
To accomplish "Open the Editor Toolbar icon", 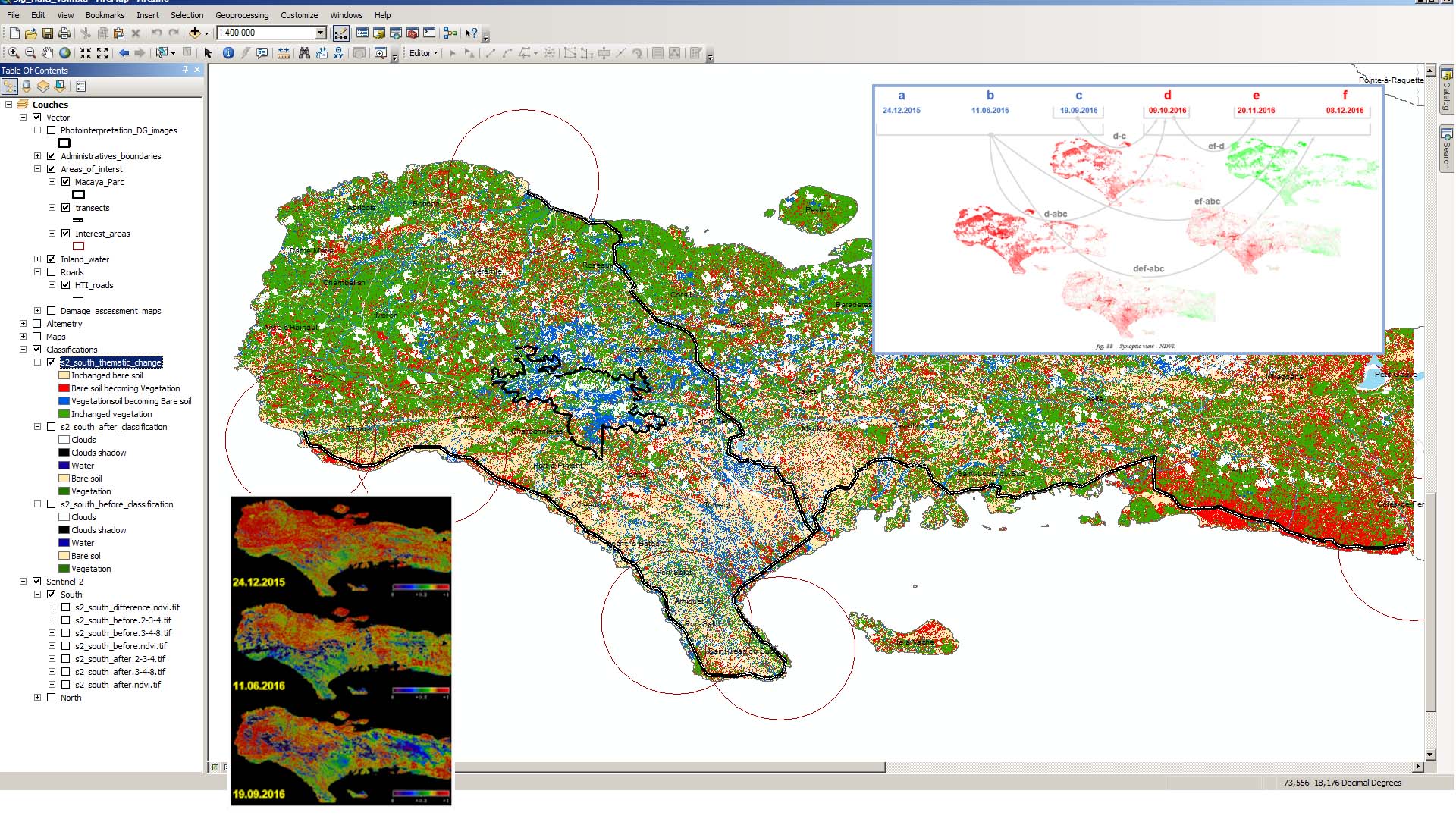I will (341, 33).
